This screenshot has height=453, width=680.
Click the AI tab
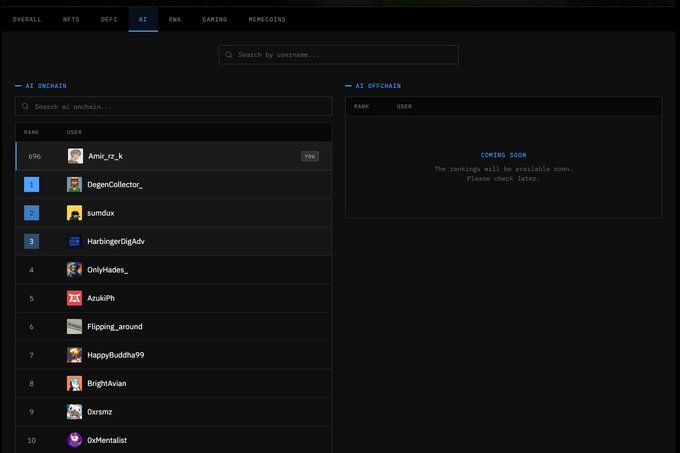(143, 20)
